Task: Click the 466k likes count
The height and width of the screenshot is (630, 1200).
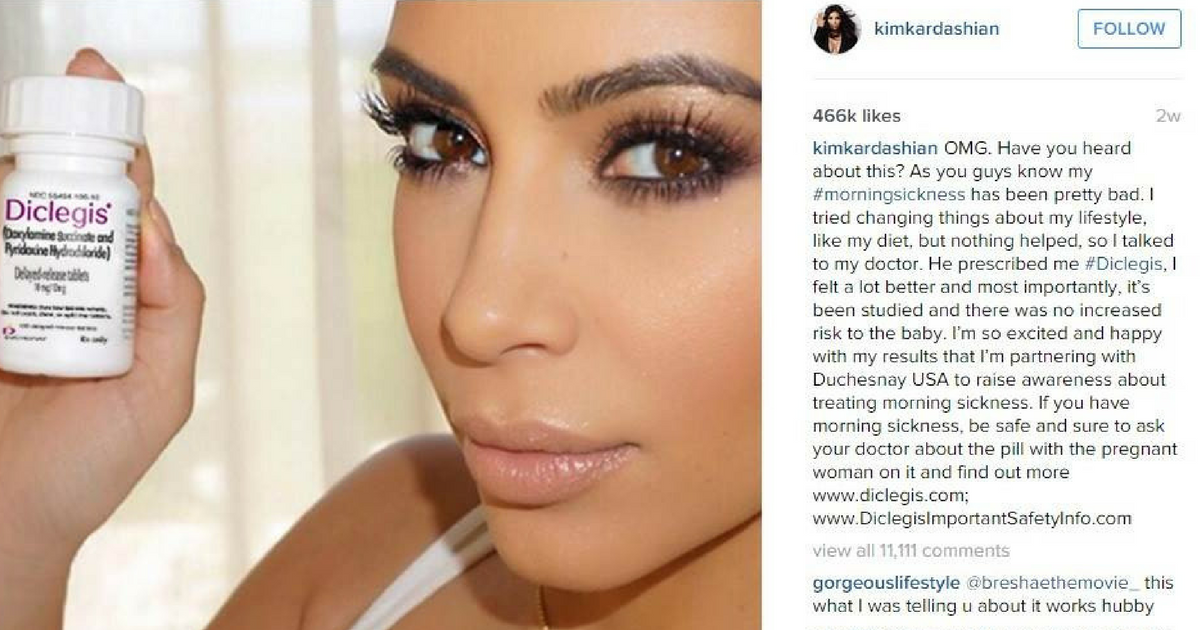Action: click(856, 116)
